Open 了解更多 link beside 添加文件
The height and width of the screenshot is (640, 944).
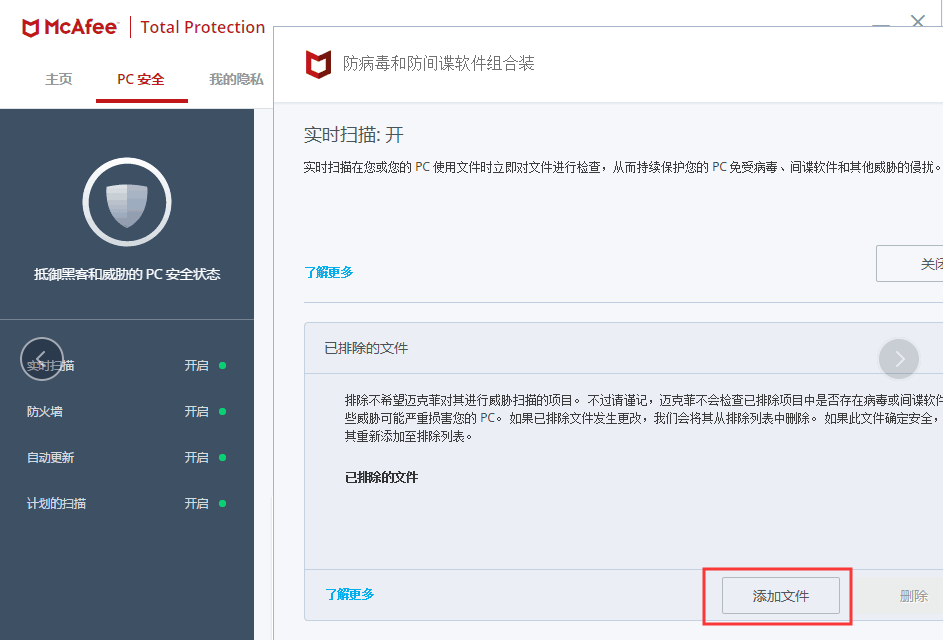[350, 595]
